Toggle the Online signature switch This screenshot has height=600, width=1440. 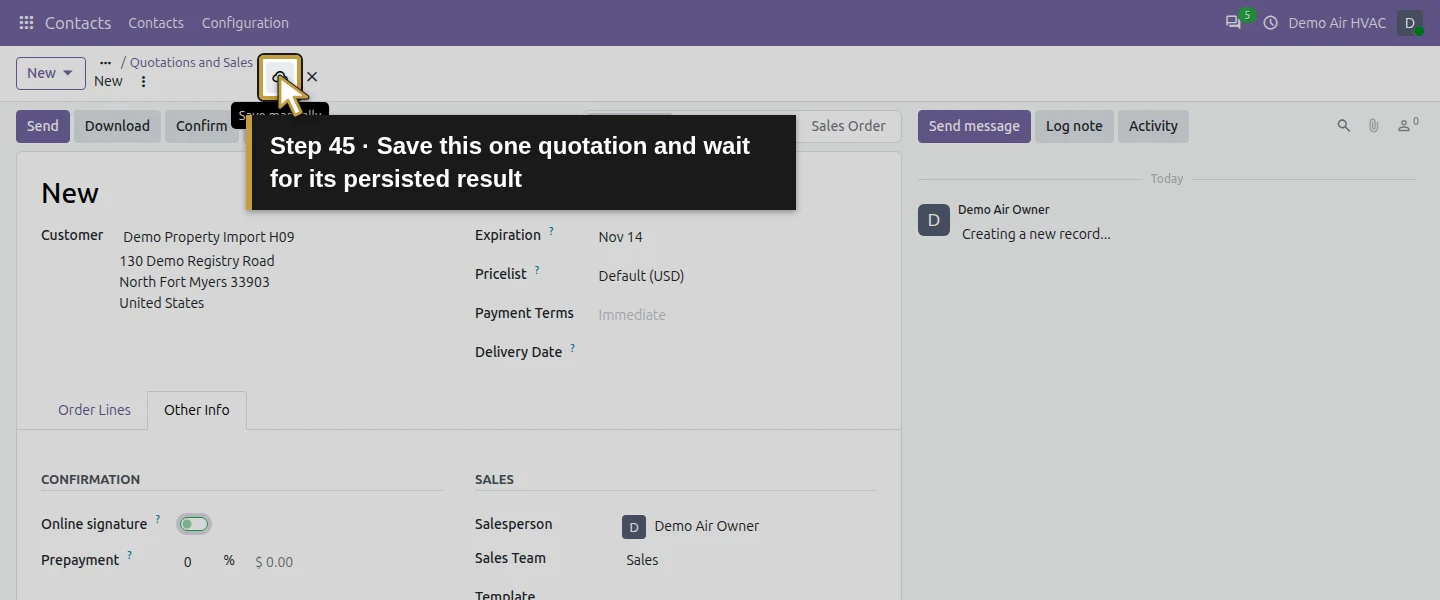click(194, 524)
